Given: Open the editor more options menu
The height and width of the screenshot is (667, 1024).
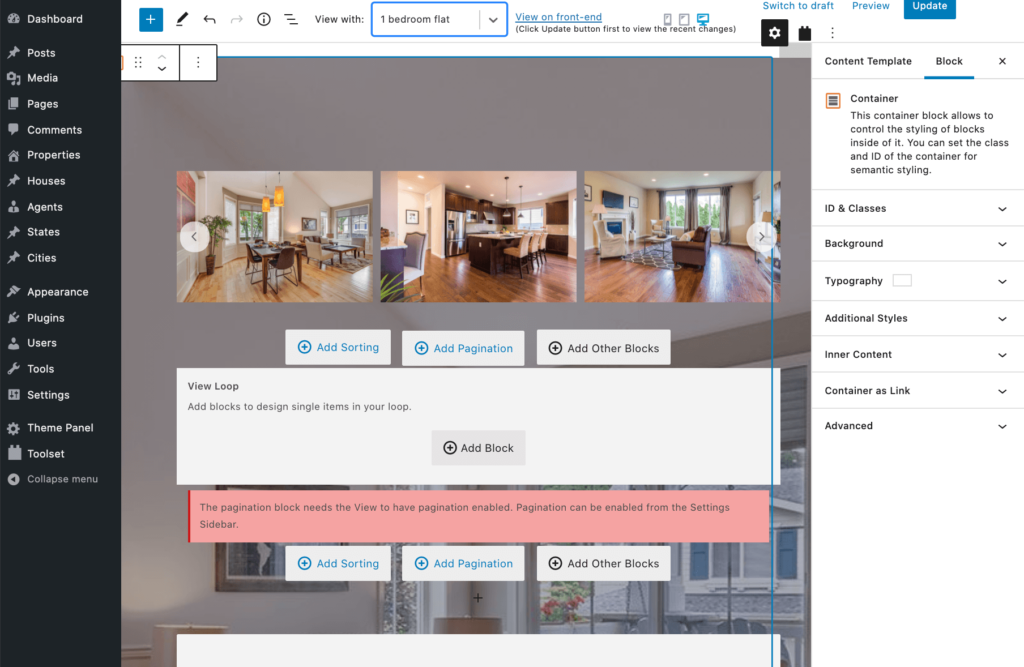Looking at the screenshot, I should [832, 33].
